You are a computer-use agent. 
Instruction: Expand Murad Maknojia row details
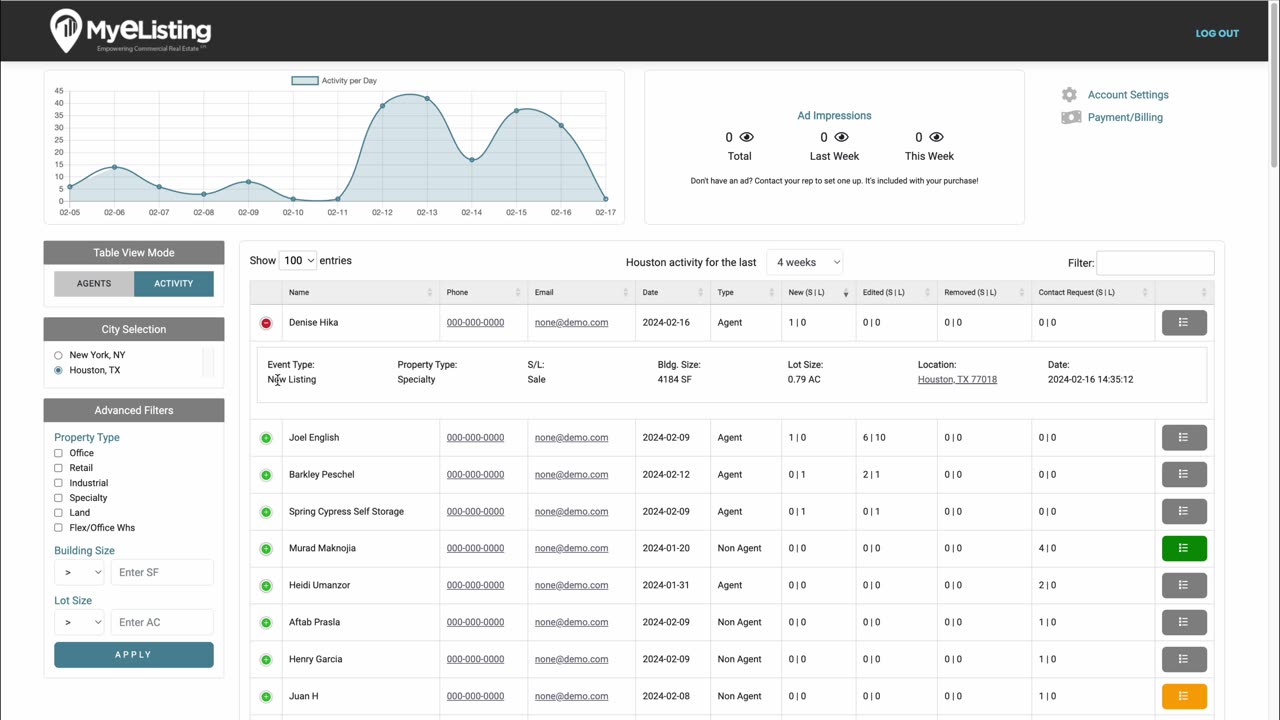click(x=266, y=549)
